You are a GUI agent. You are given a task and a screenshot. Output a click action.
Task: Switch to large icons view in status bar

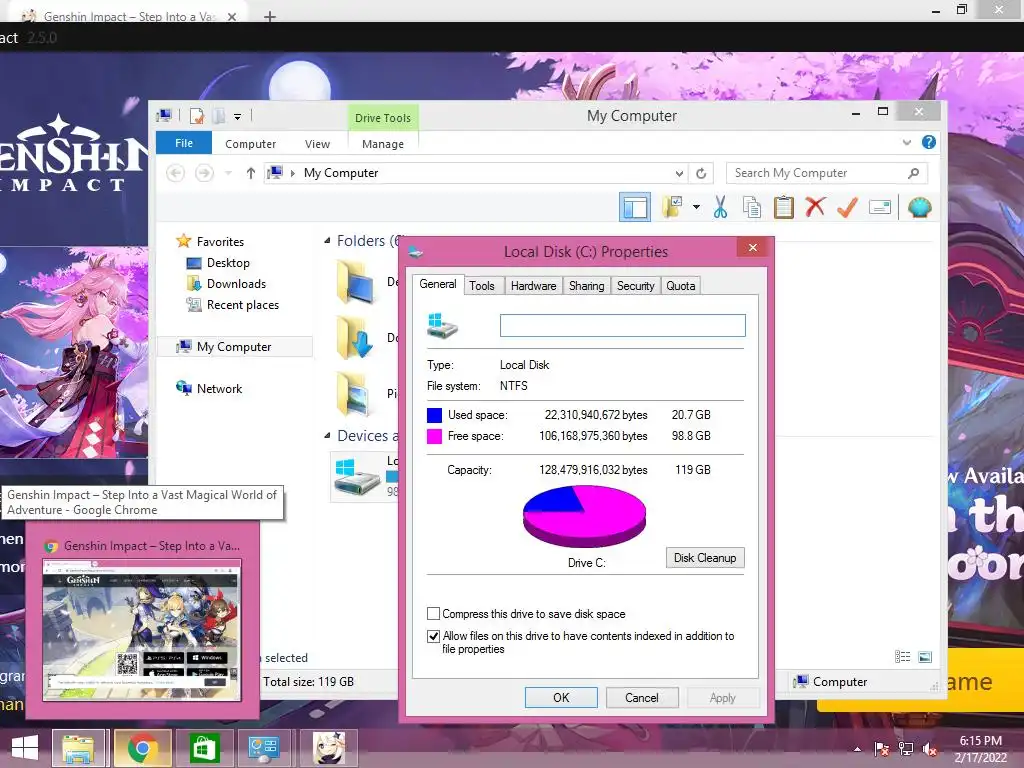click(x=925, y=657)
